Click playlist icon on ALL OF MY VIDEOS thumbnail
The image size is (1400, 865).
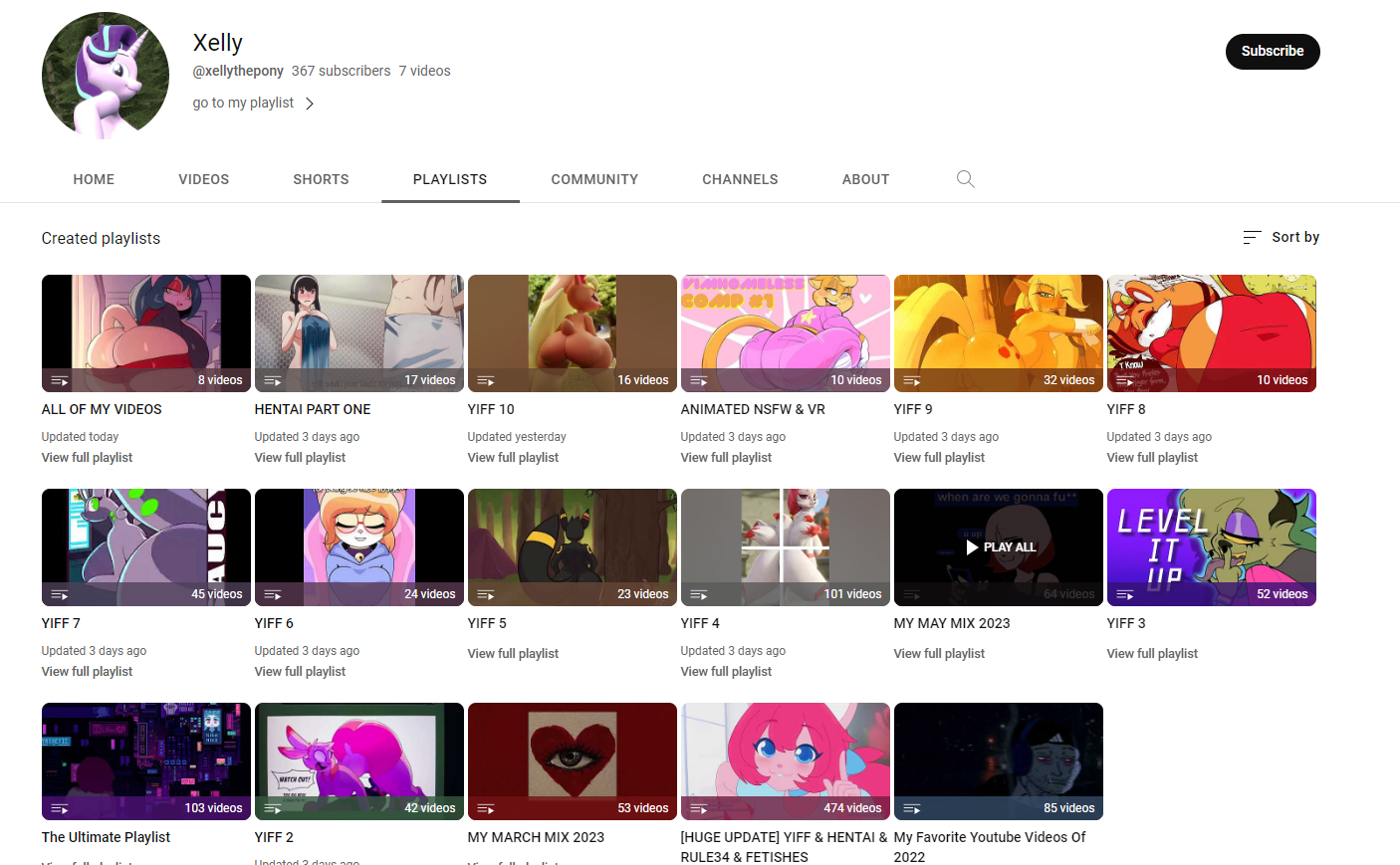[x=60, y=380]
